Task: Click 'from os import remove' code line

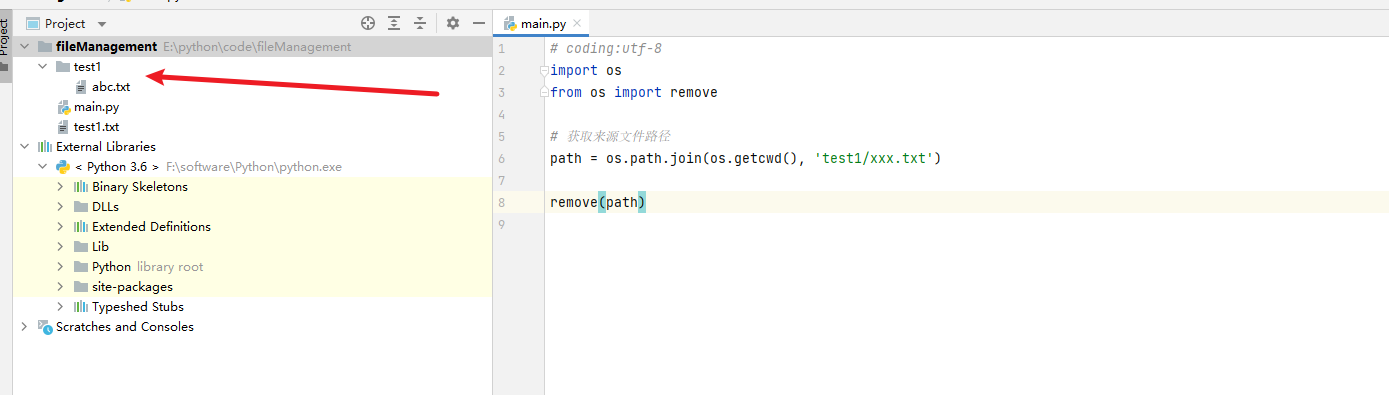Action: point(634,92)
